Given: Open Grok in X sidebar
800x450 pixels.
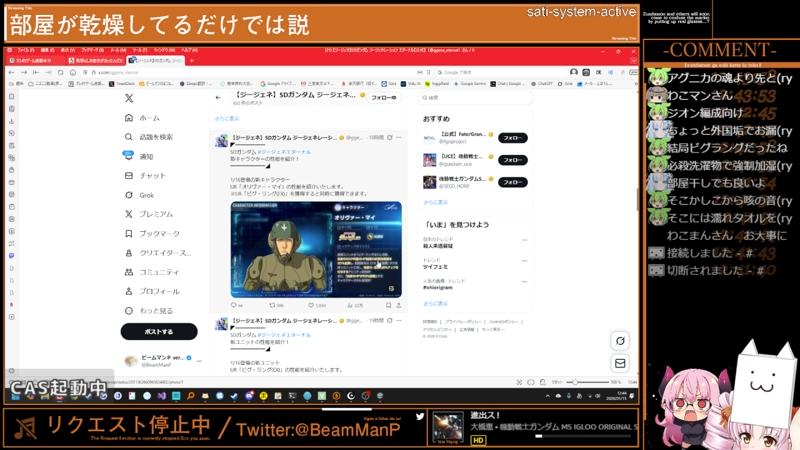Looking at the screenshot, I should pos(139,195).
